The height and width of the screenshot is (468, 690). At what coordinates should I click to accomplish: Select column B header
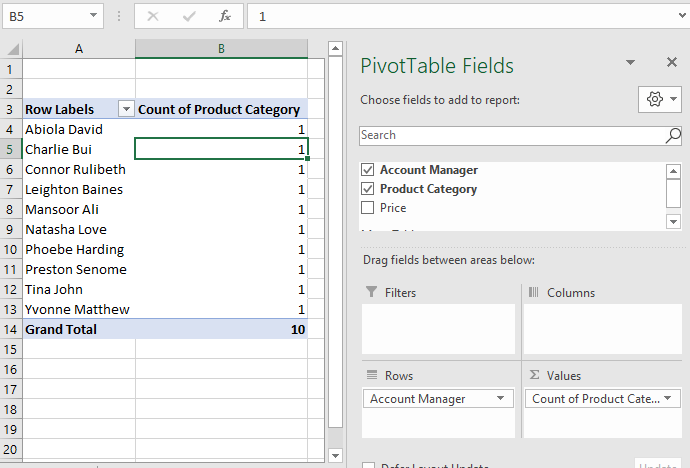[x=221, y=49]
